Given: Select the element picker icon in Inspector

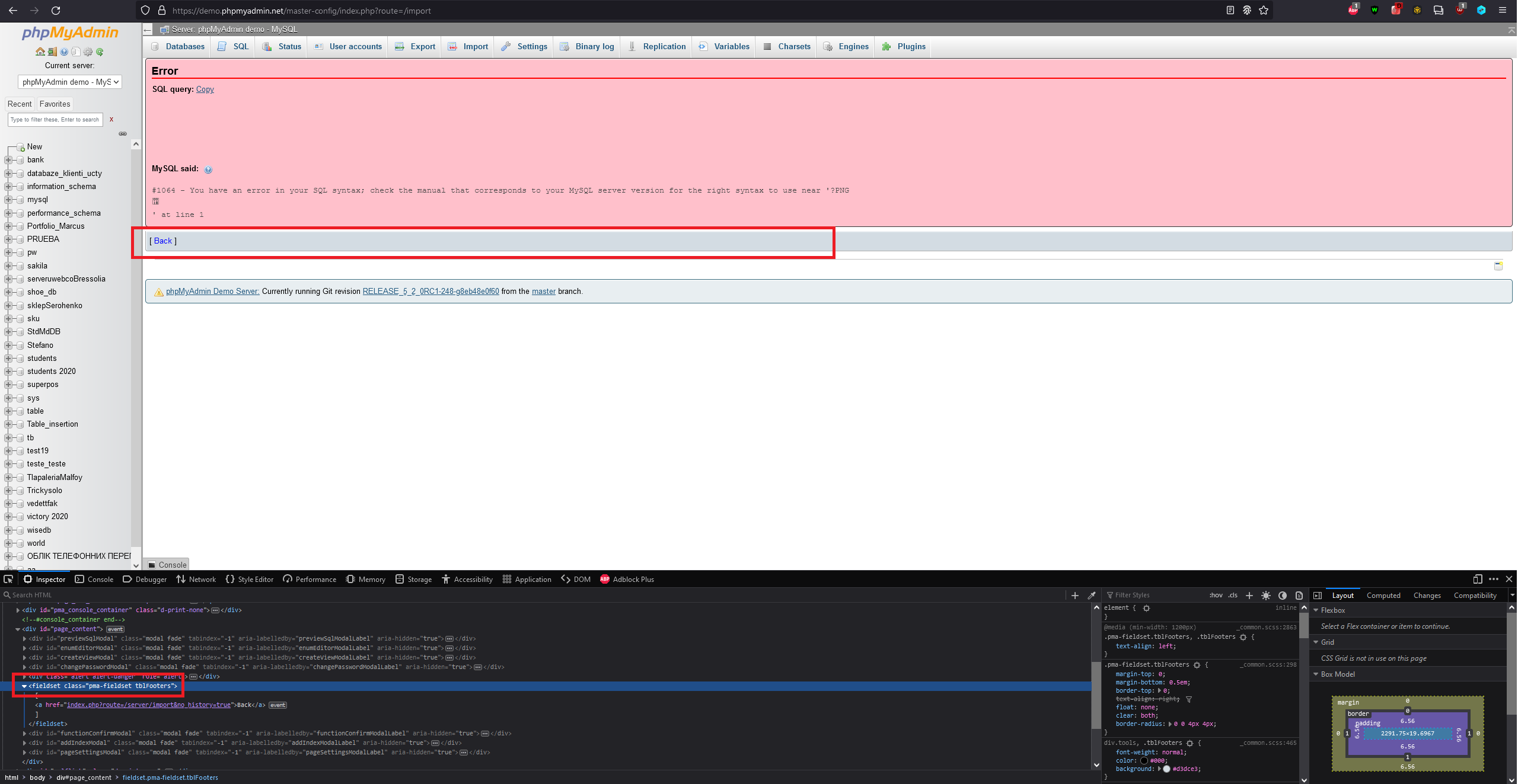Looking at the screenshot, I should point(9,579).
